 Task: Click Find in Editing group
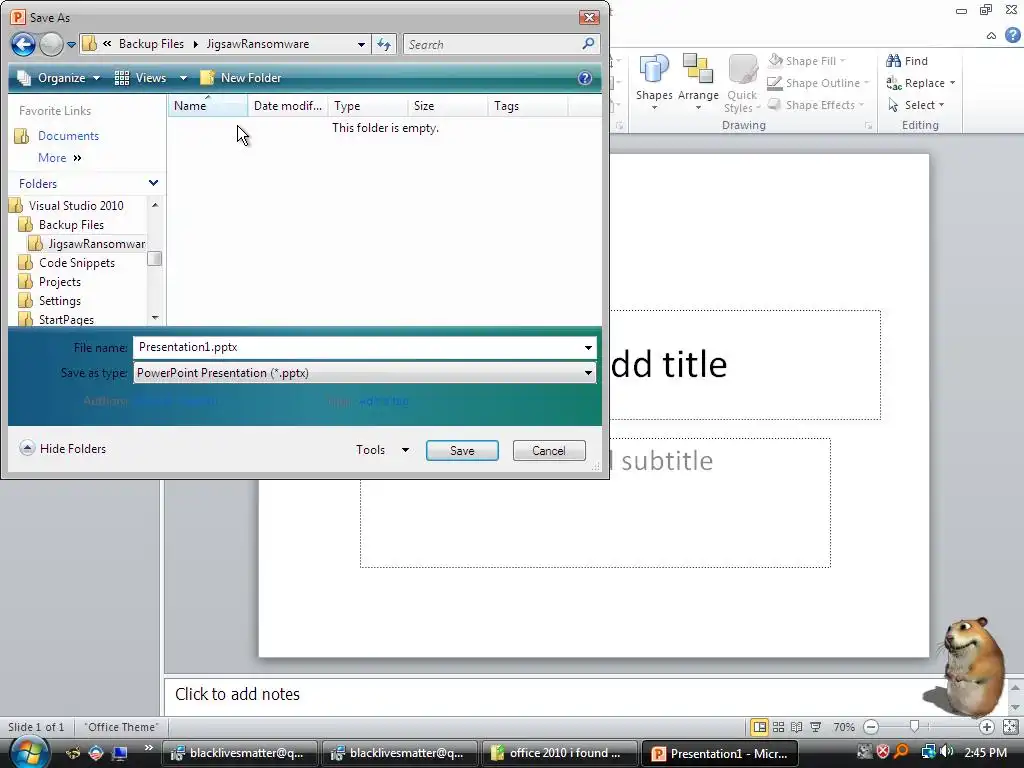[x=907, y=61]
